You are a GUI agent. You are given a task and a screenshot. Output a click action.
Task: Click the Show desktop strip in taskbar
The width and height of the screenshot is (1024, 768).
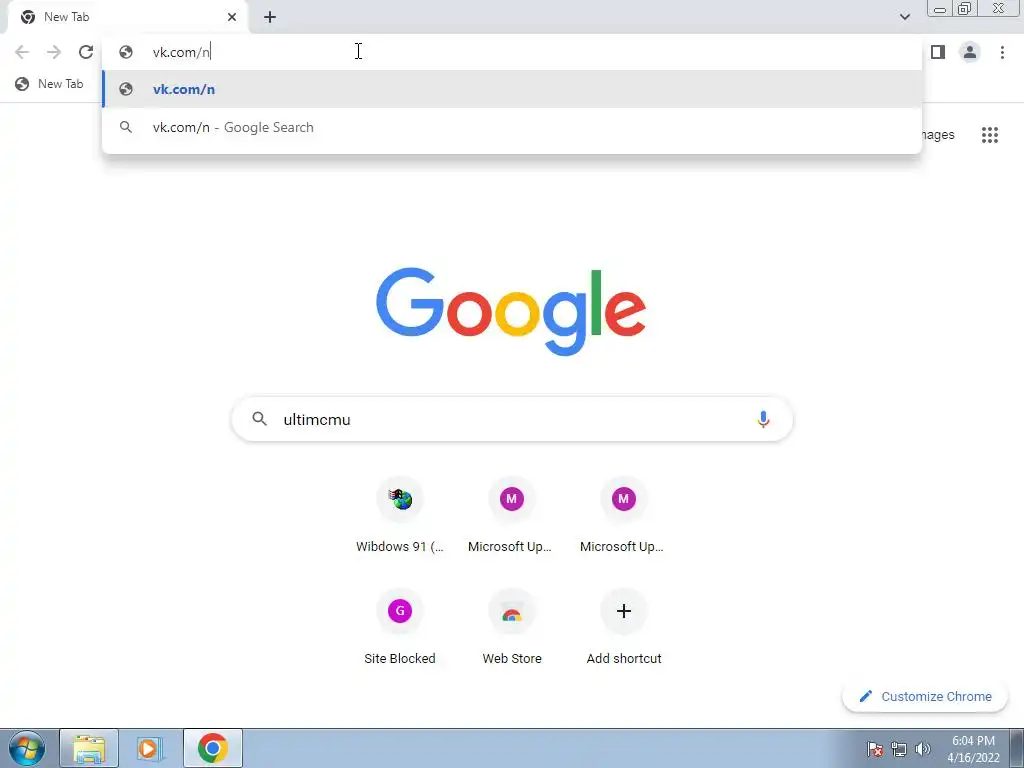coord(1017,748)
